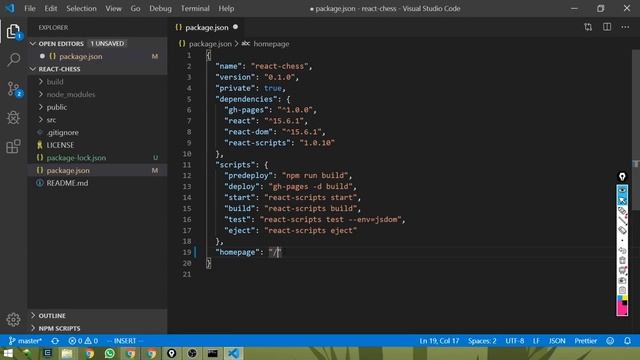The height and width of the screenshot is (360, 640).
Task: Expand the public folder
Action: click(57, 107)
